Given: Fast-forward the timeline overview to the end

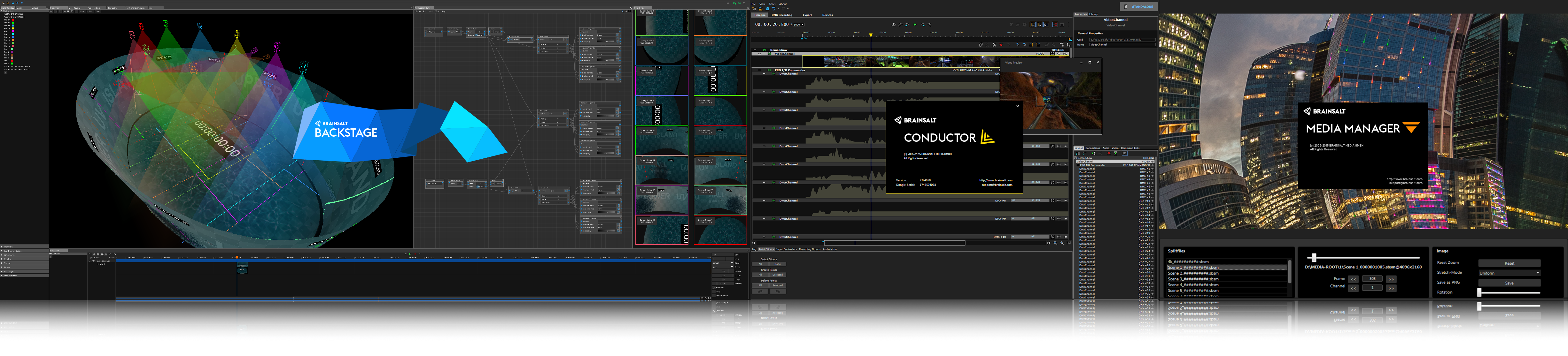Looking at the screenshot, I should click(1049, 243).
